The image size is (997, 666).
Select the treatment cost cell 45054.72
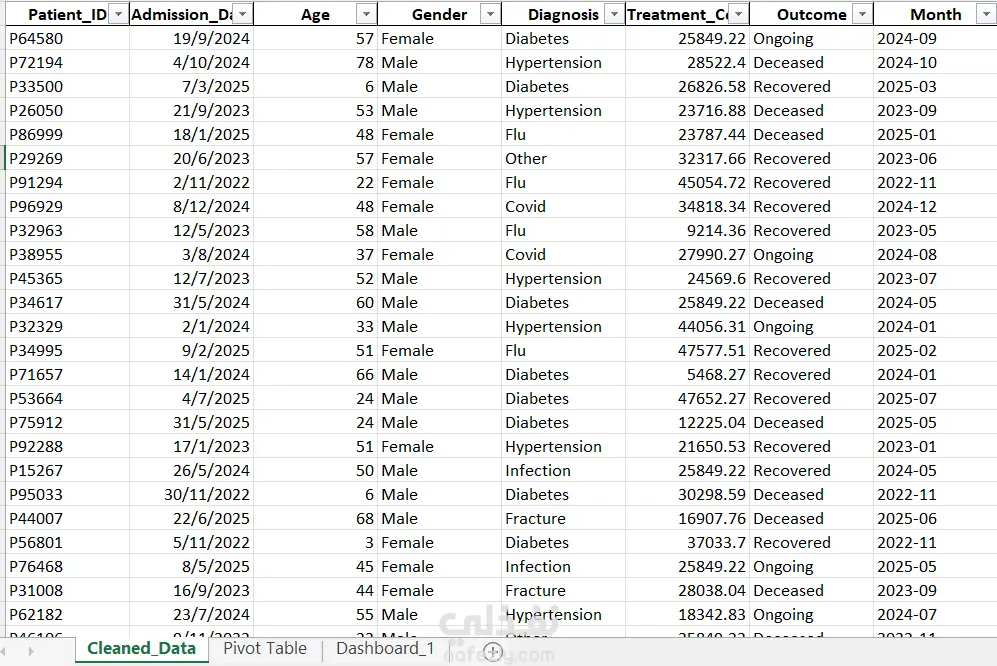tap(687, 183)
